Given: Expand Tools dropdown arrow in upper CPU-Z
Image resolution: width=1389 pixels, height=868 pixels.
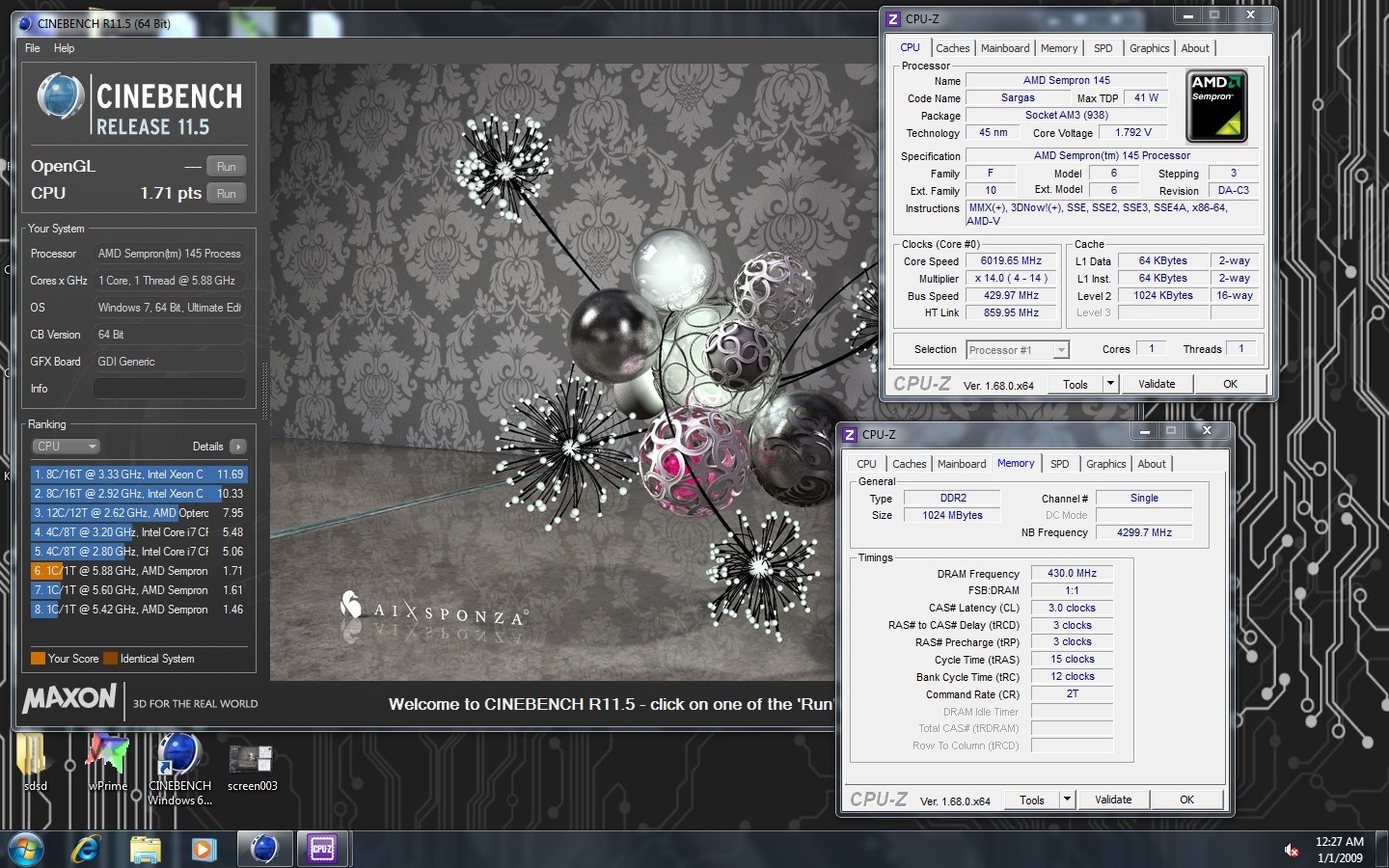Looking at the screenshot, I should [x=1110, y=384].
